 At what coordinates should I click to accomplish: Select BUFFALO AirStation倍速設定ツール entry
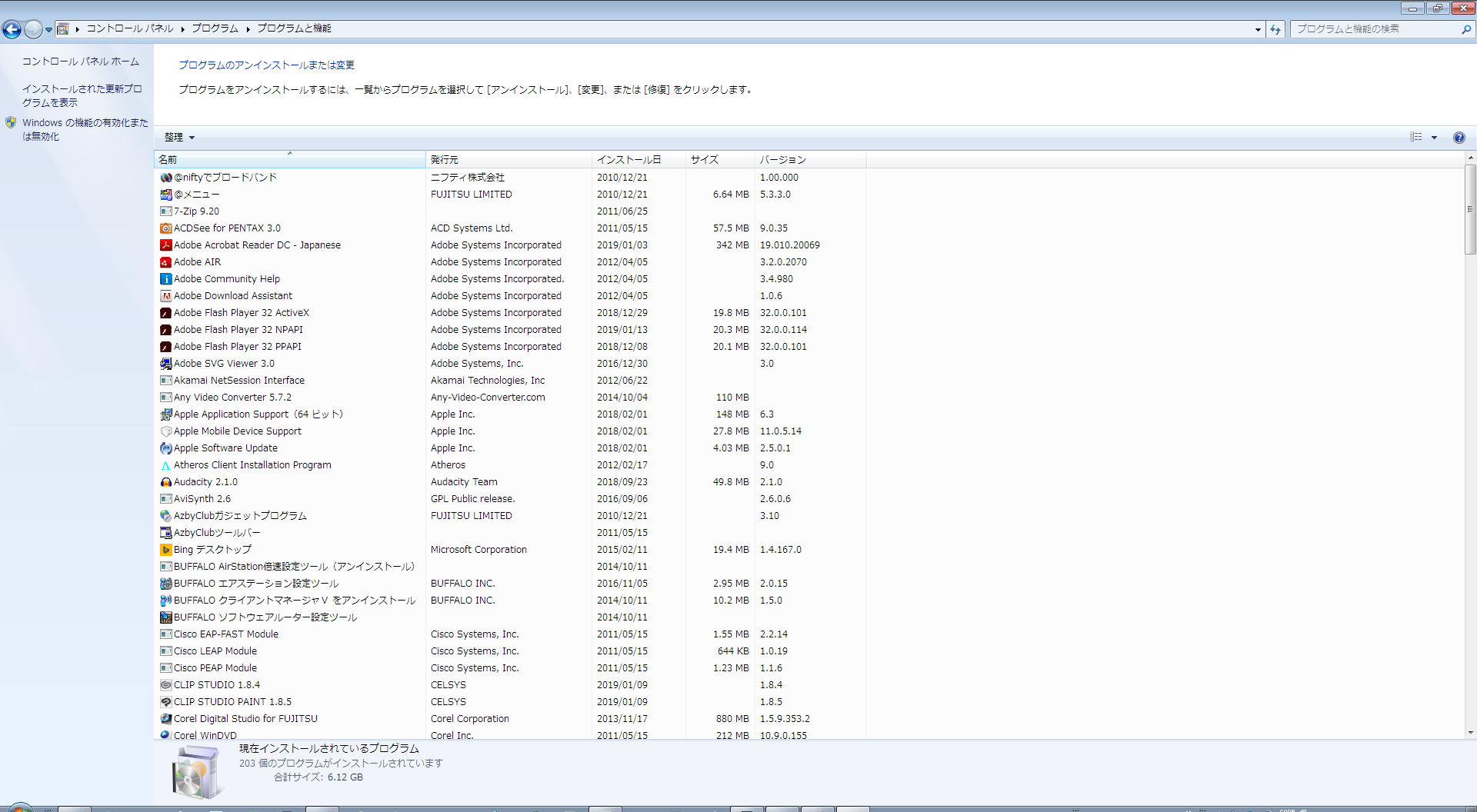tap(510, 567)
